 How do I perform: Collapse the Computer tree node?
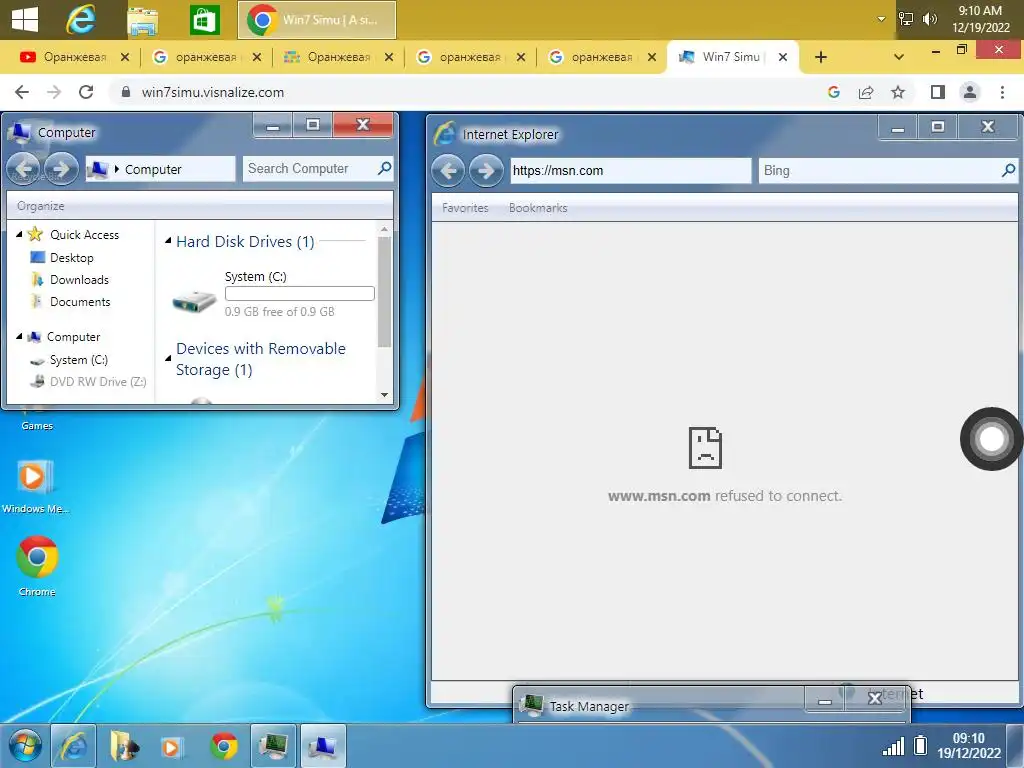[x=19, y=336]
